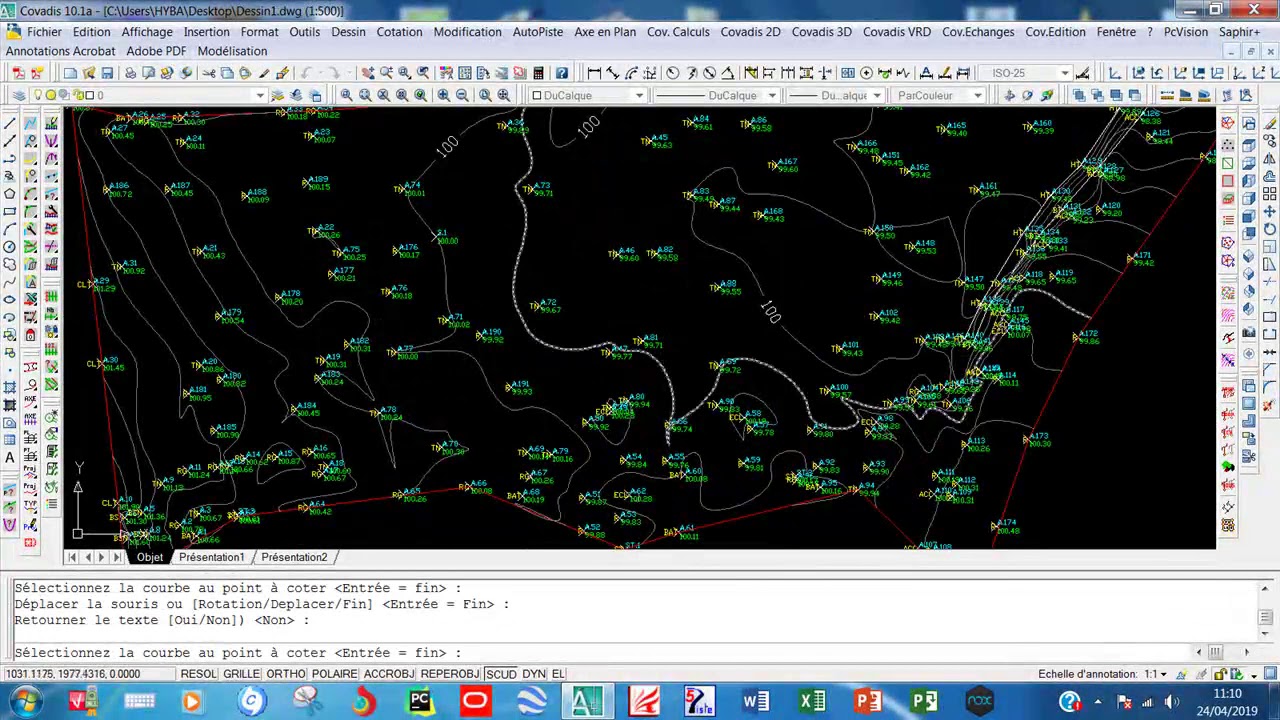The height and width of the screenshot is (720, 1280).
Task: Open Microsoft Word from the taskbar
Action: point(756,701)
